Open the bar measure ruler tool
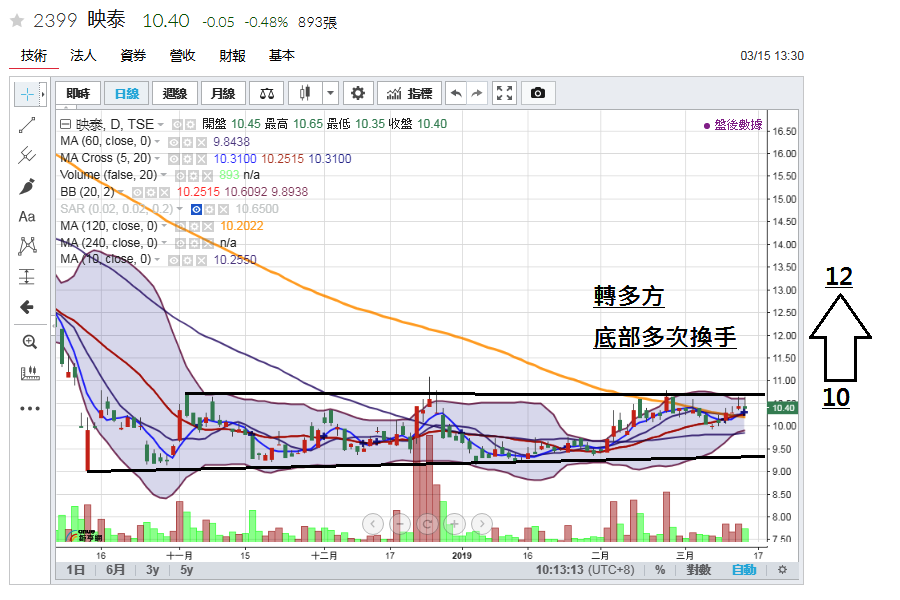The width and height of the screenshot is (900, 600). 29,374
